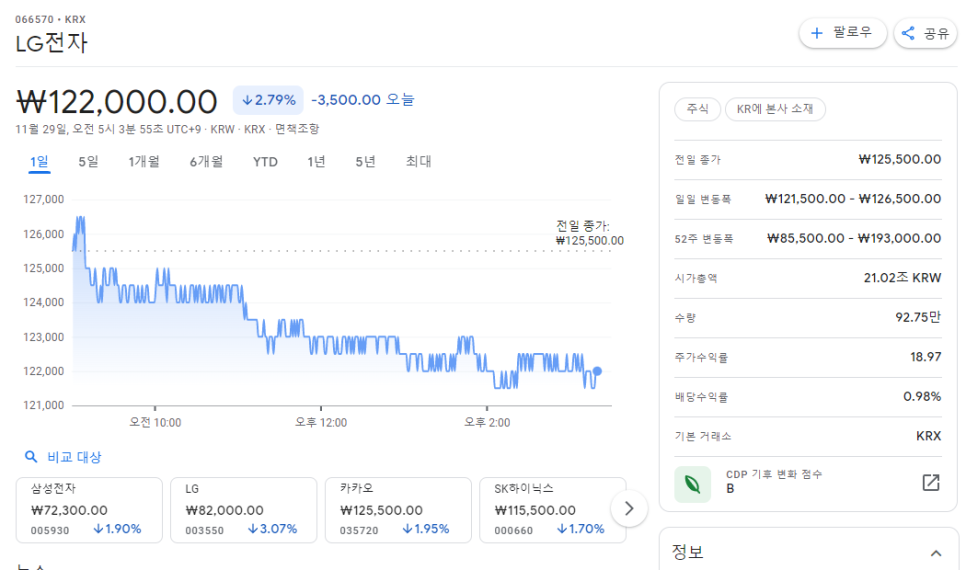Click the ₩122,000.00 current price
966x570 pixels.
click(x=116, y=102)
